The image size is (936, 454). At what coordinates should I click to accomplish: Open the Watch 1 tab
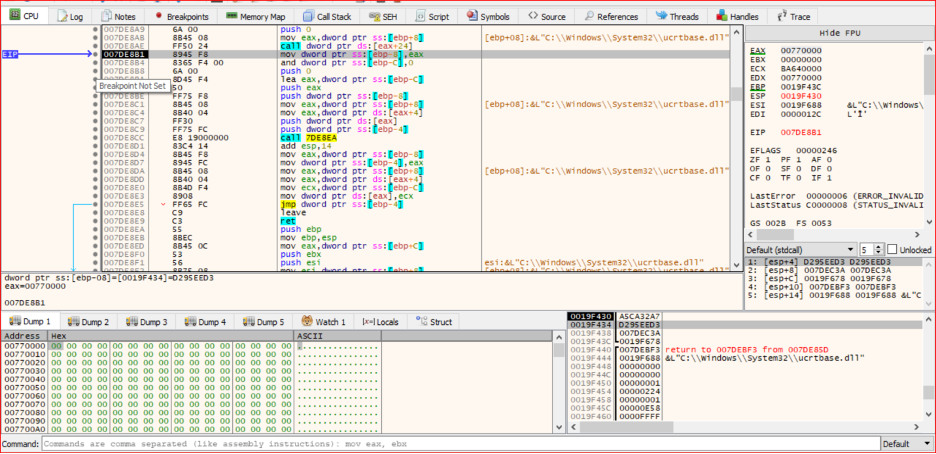tap(323, 322)
